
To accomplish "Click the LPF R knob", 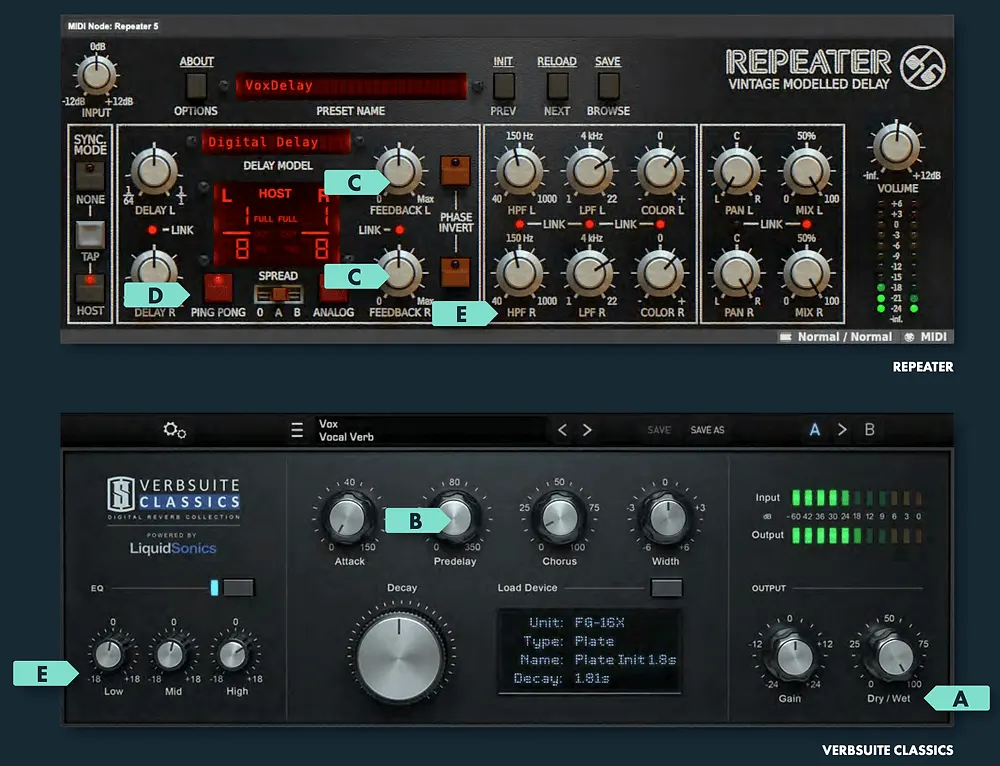I will click(590, 273).
